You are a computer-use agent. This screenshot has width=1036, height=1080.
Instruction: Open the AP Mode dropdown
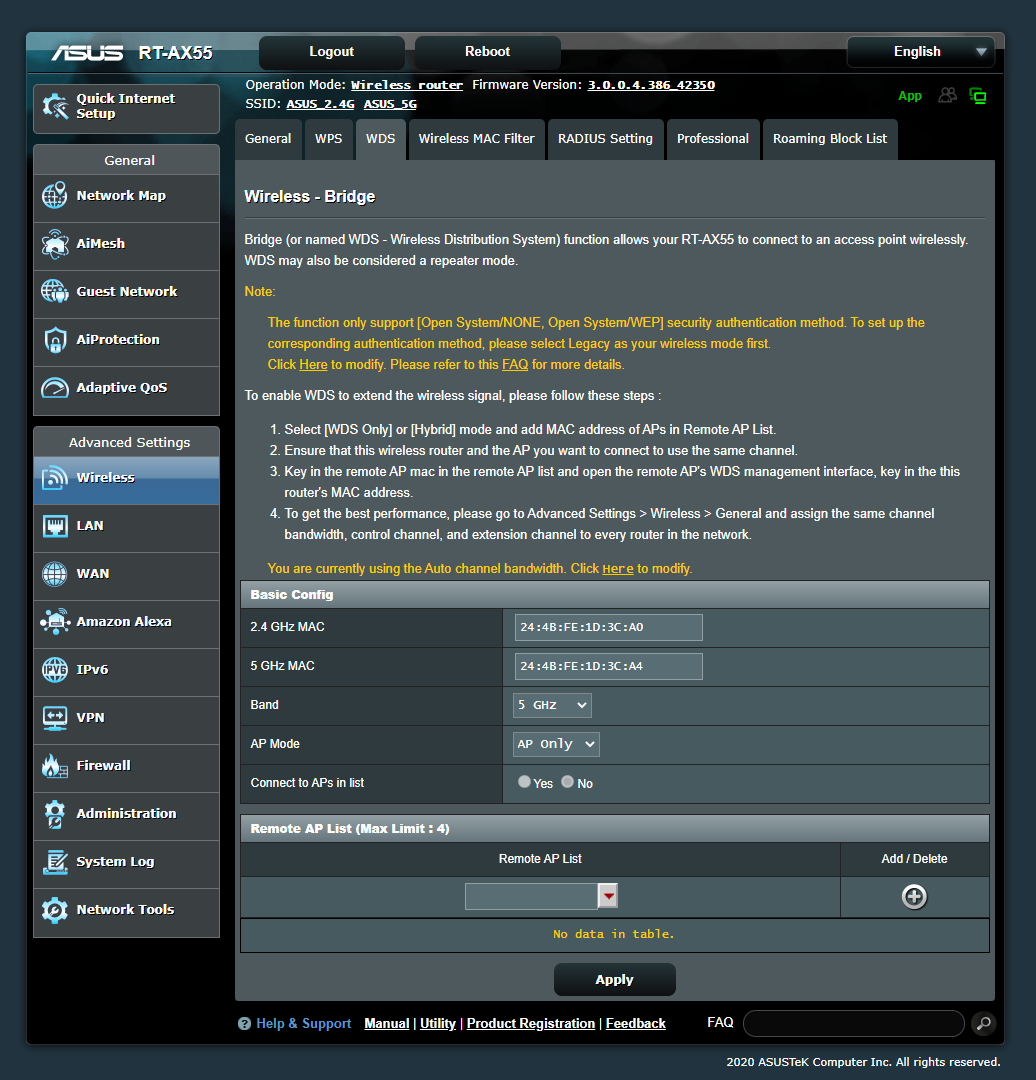[x=556, y=744]
